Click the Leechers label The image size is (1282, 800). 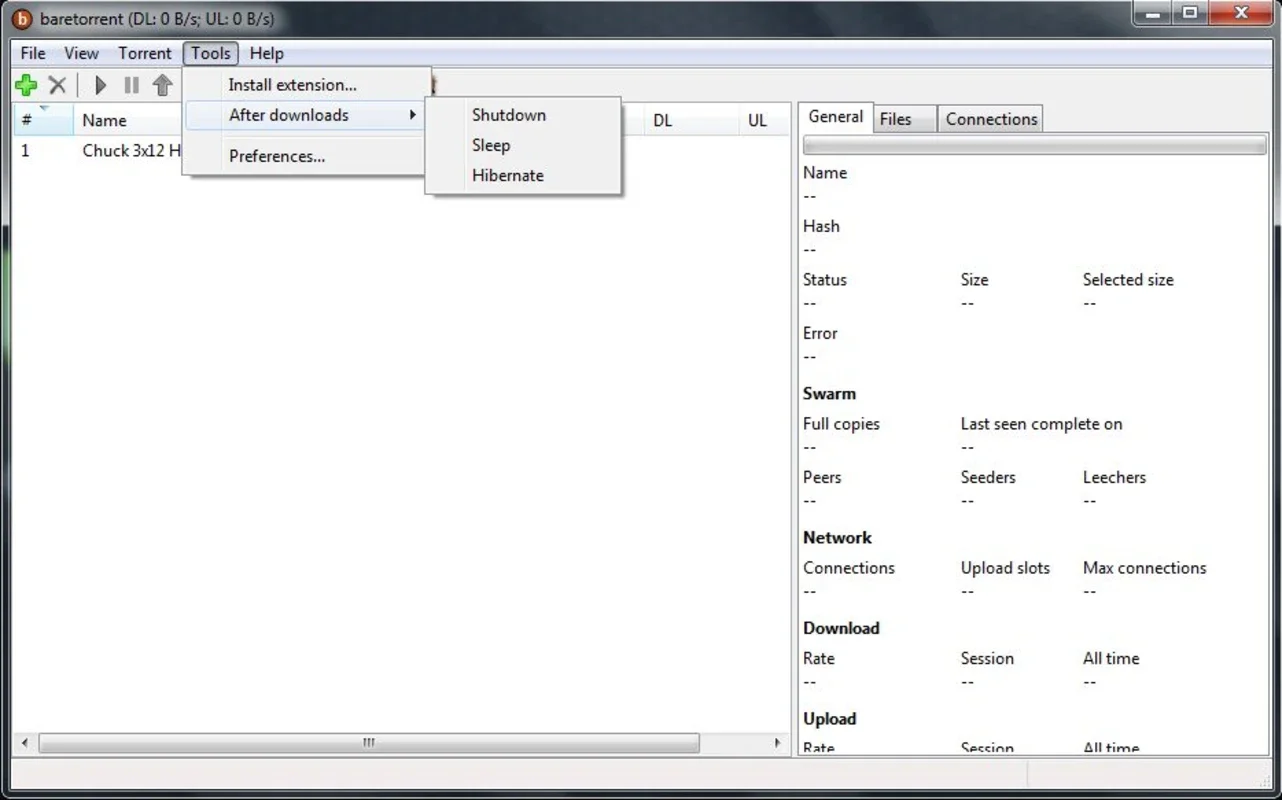point(1114,478)
